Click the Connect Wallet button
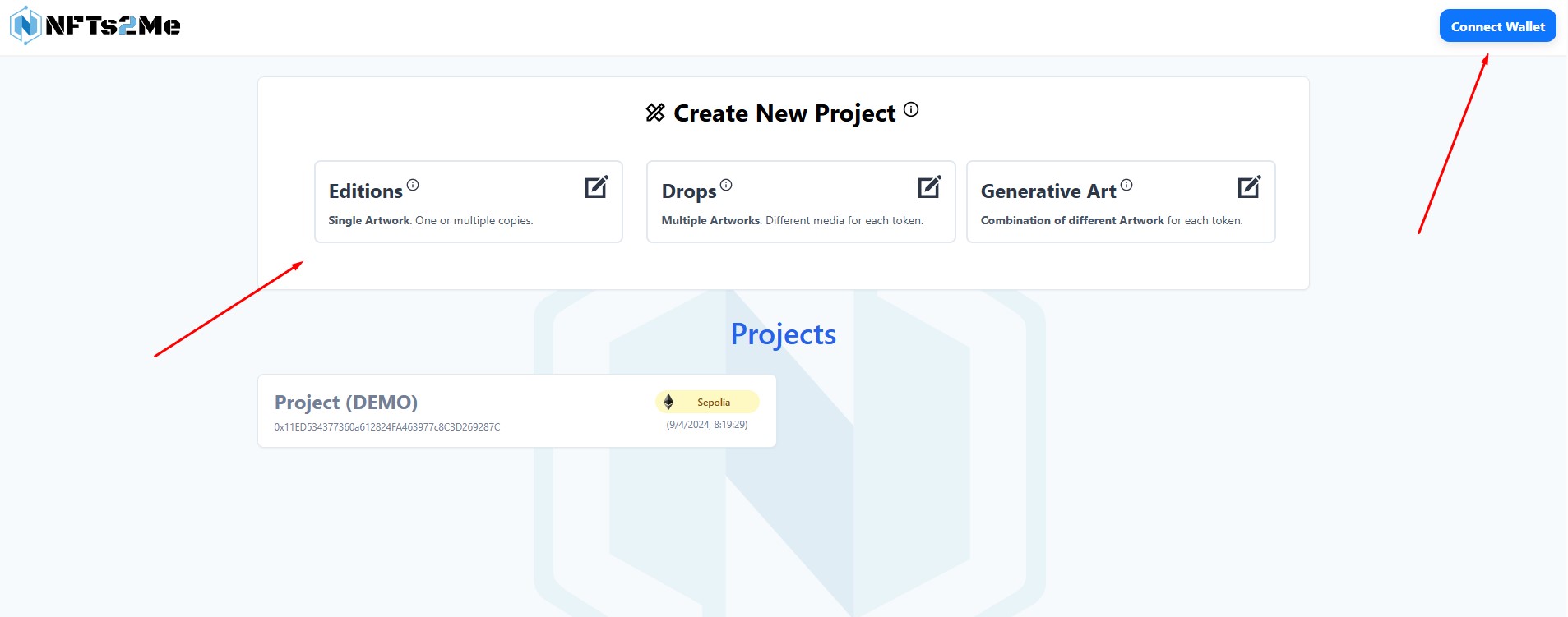This screenshot has width=1568, height=617. [x=1496, y=26]
